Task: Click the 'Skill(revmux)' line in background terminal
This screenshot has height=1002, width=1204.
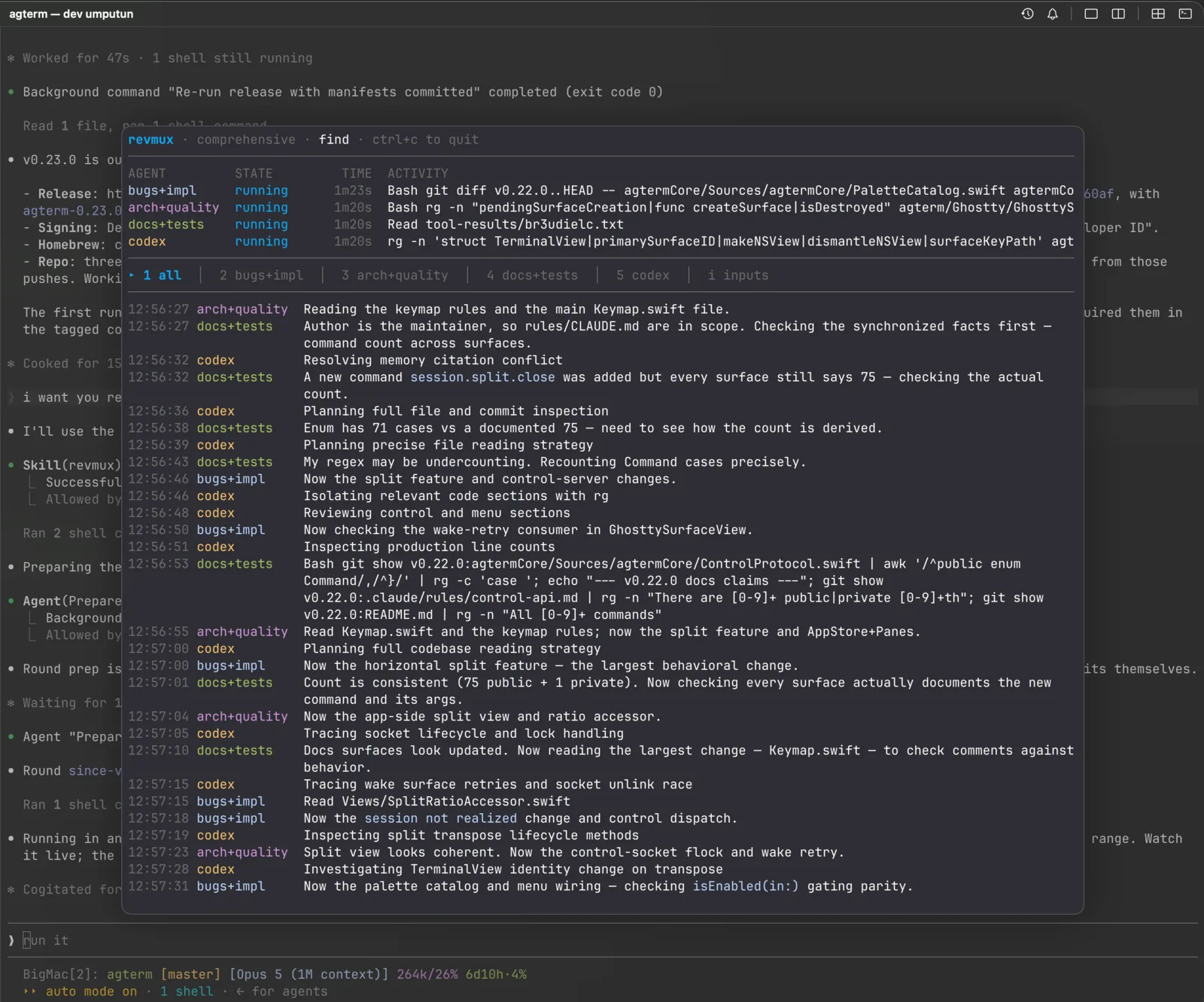Action: pyautogui.click(x=71, y=465)
